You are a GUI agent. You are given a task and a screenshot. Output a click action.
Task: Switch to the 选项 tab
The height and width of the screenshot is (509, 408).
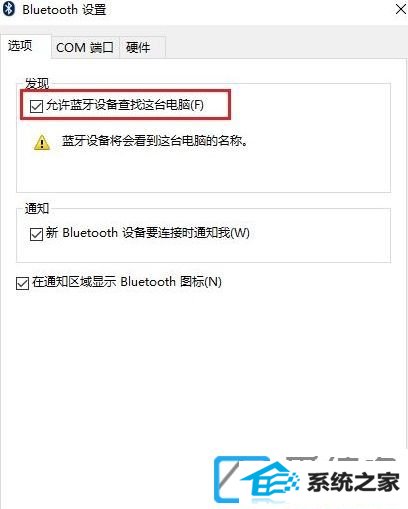(20, 46)
